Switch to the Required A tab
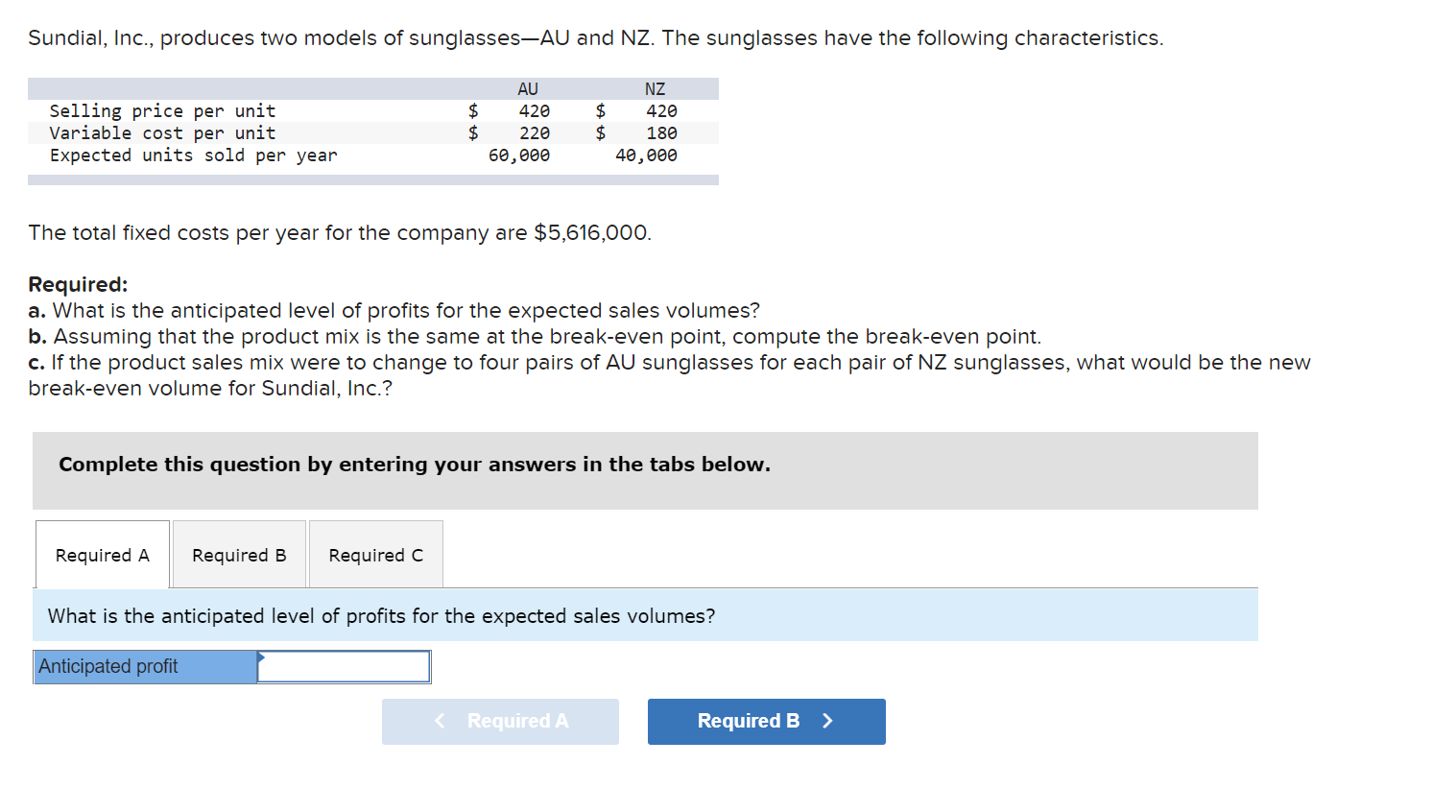 tap(103, 555)
